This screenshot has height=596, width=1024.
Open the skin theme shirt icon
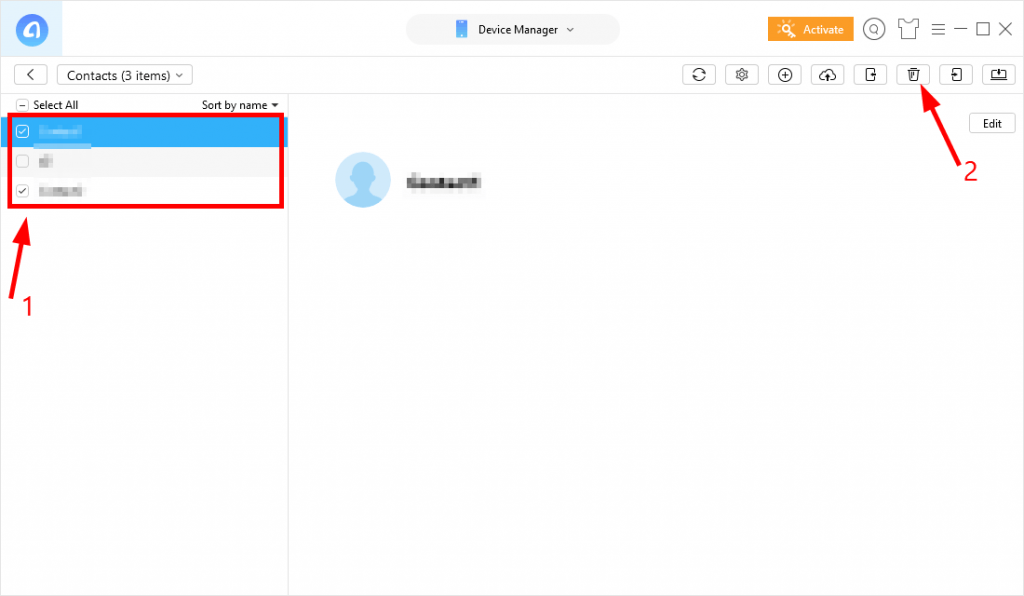[907, 29]
